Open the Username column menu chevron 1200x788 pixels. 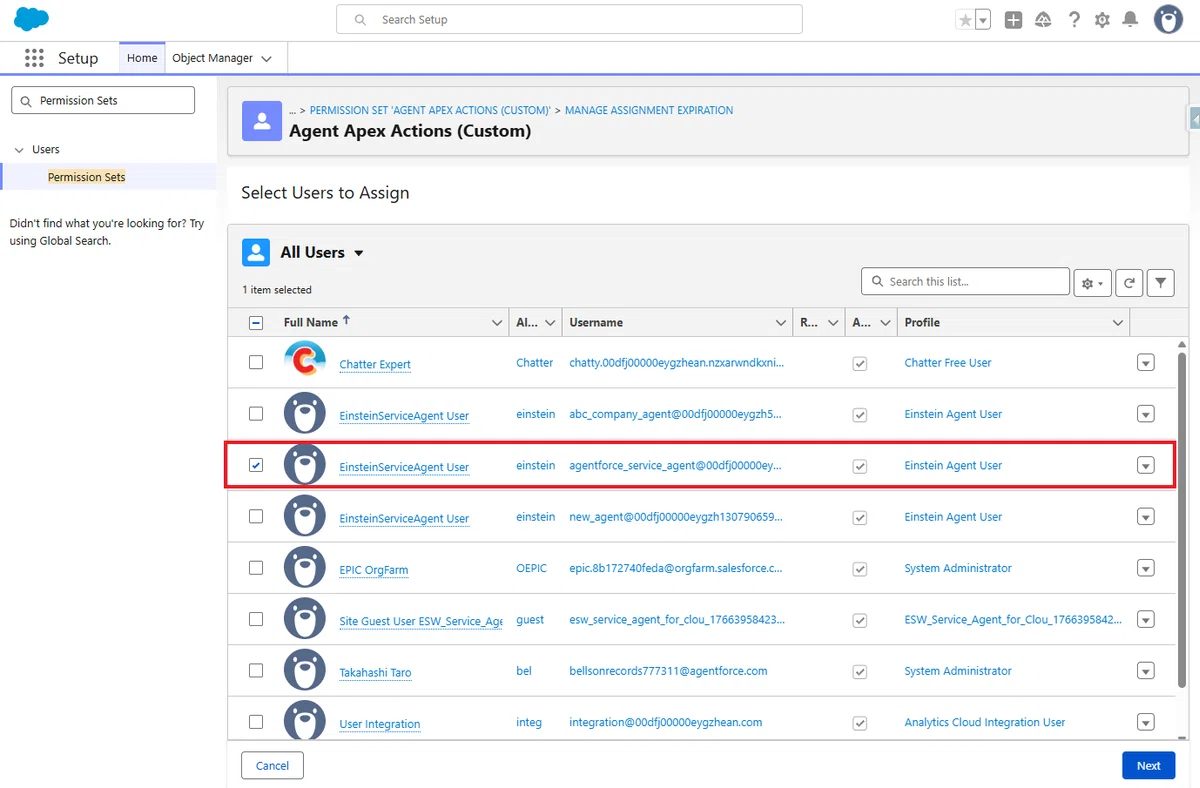(x=781, y=323)
